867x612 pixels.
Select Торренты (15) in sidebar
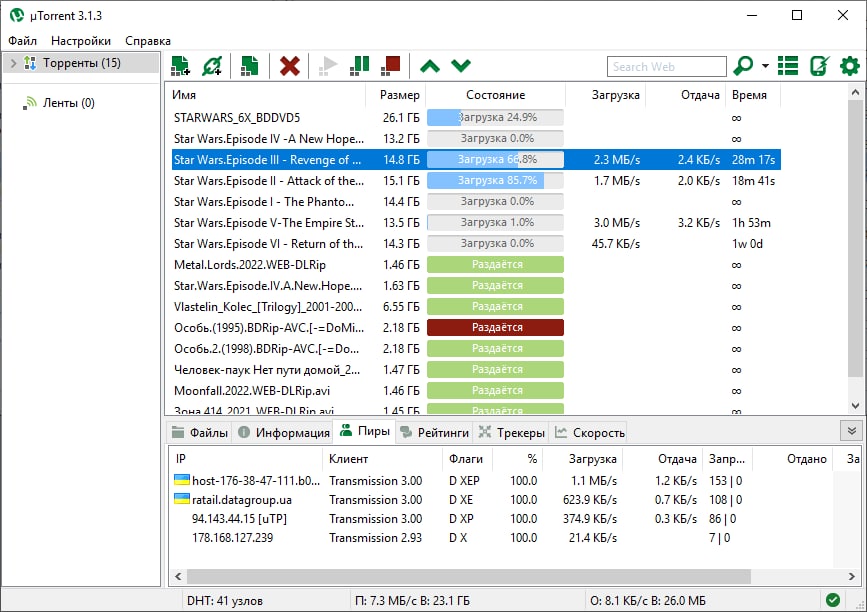pos(81,63)
